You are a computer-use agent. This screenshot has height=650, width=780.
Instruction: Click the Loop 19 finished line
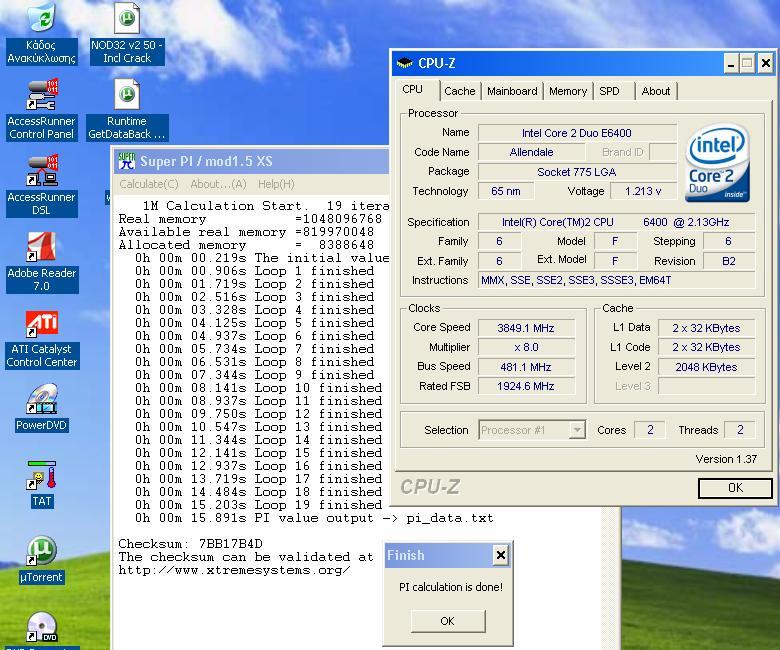coord(259,505)
